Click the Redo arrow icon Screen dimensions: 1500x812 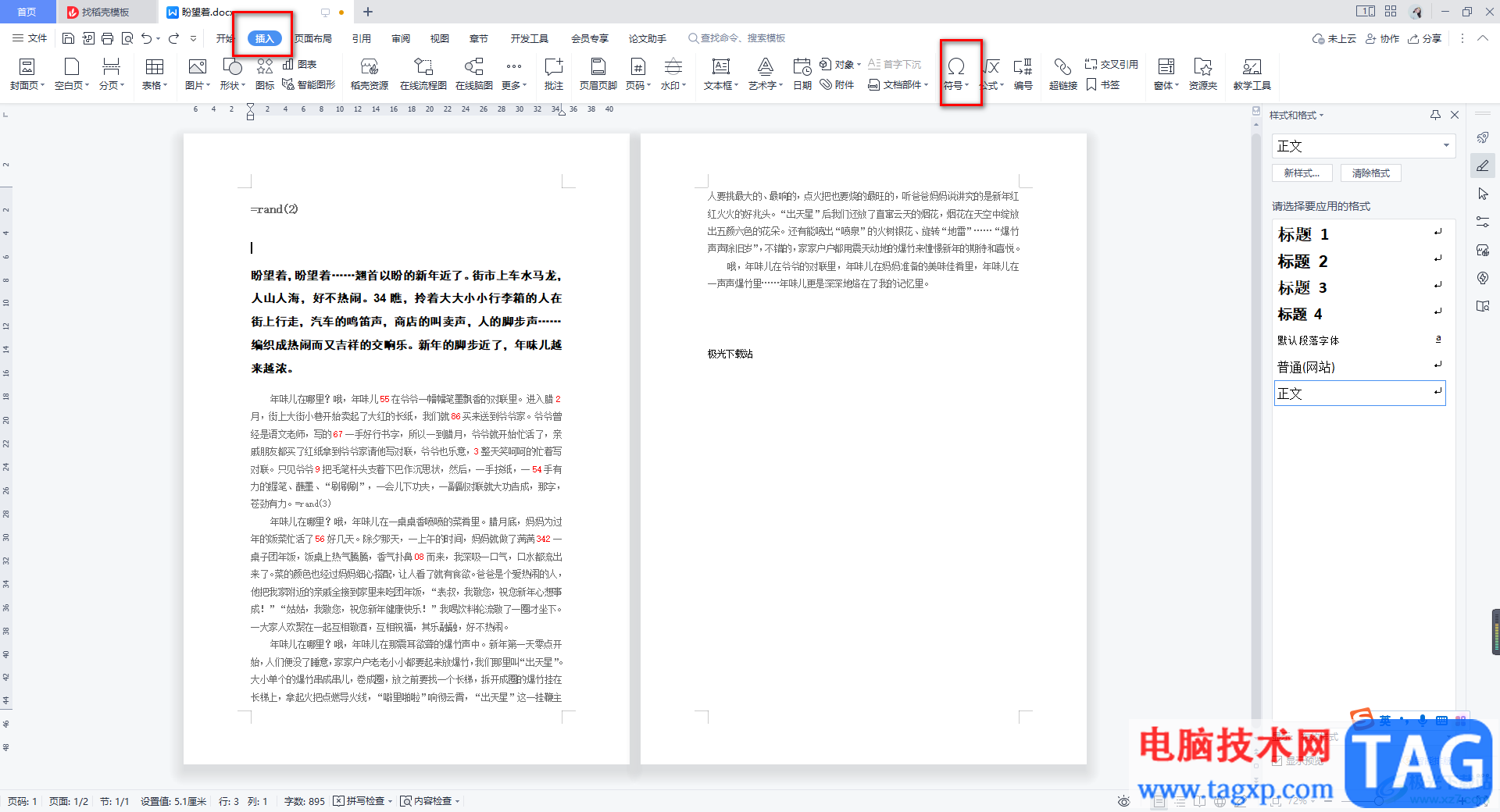click(x=173, y=38)
